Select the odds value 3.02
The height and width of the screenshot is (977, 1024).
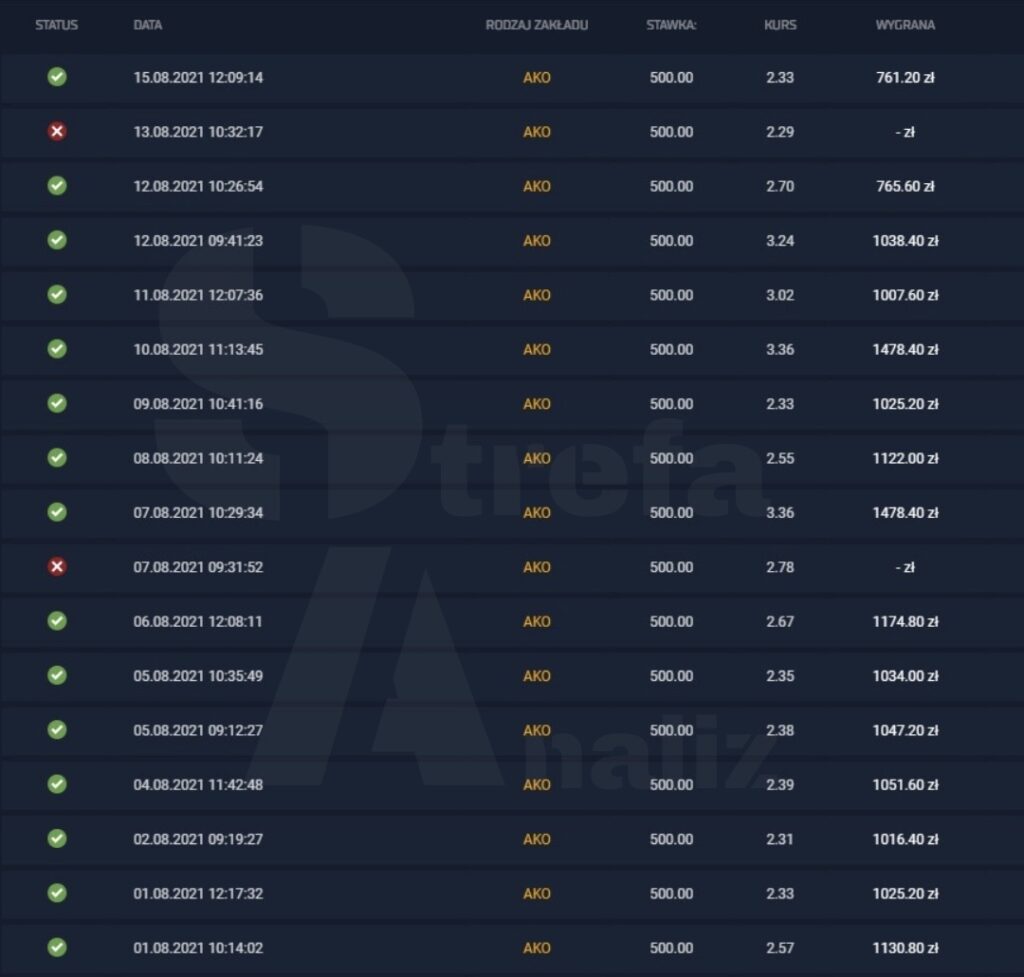[780, 295]
